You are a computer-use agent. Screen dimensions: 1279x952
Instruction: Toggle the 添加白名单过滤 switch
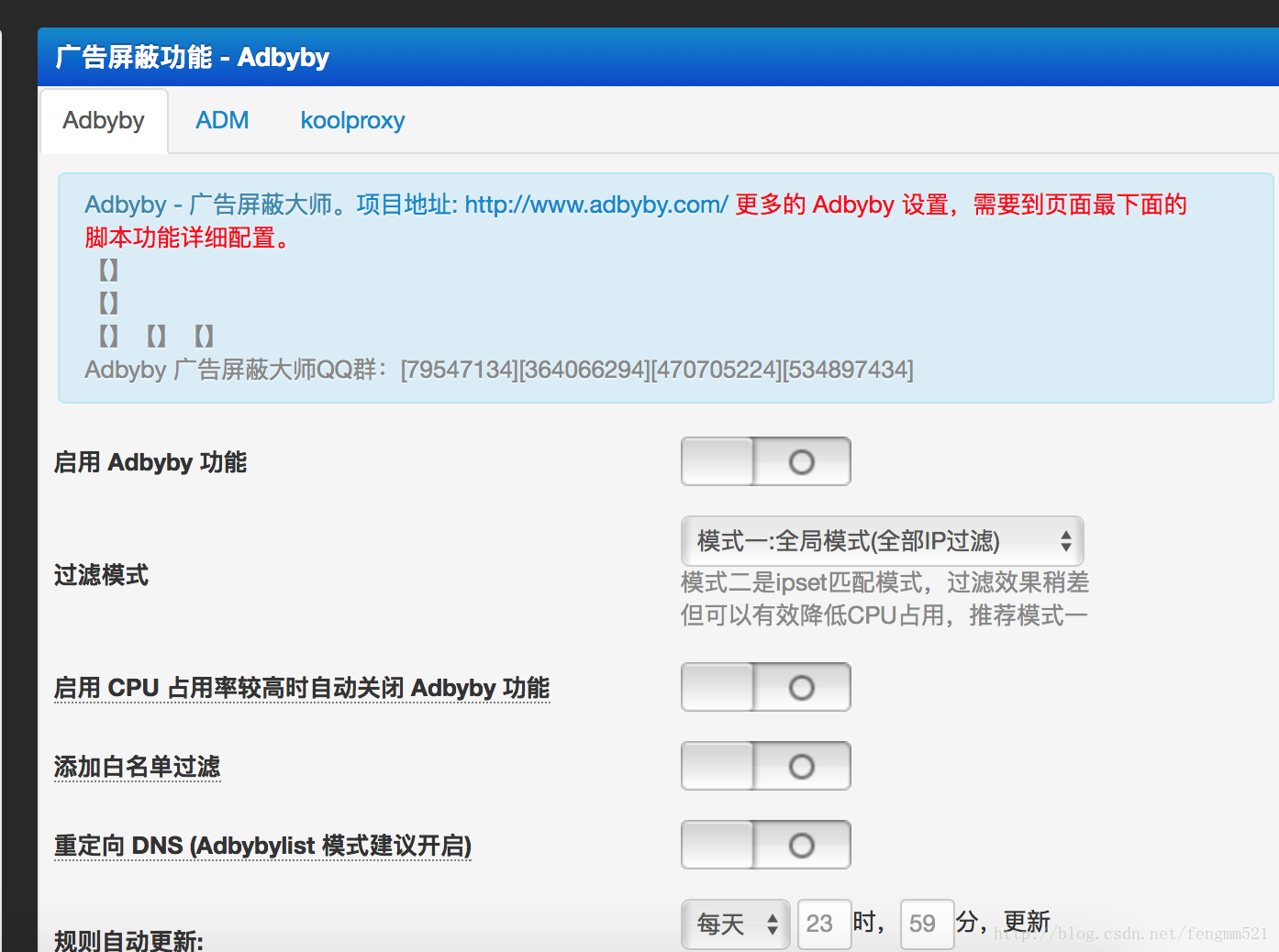point(765,766)
